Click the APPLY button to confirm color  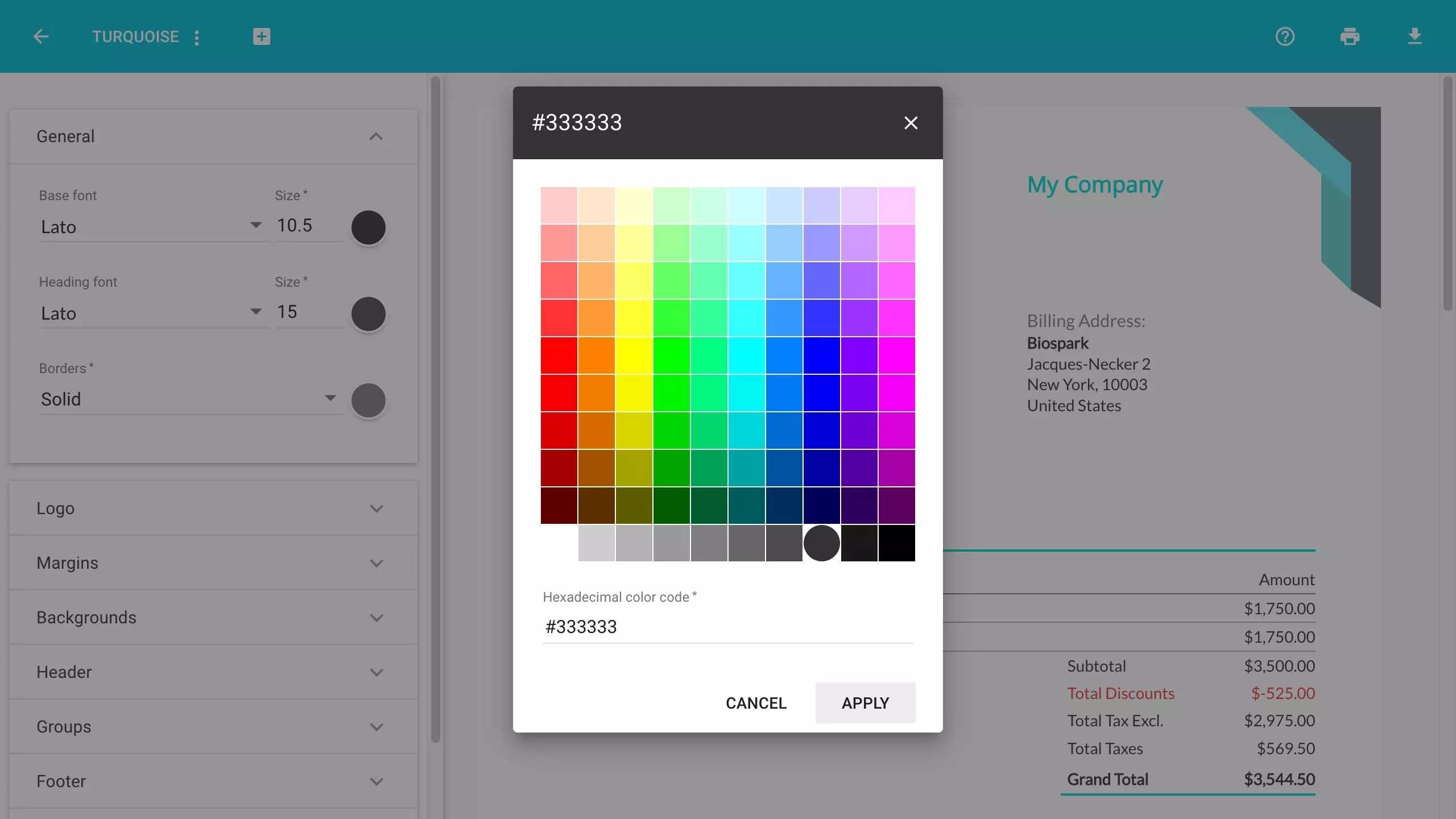point(865,702)
